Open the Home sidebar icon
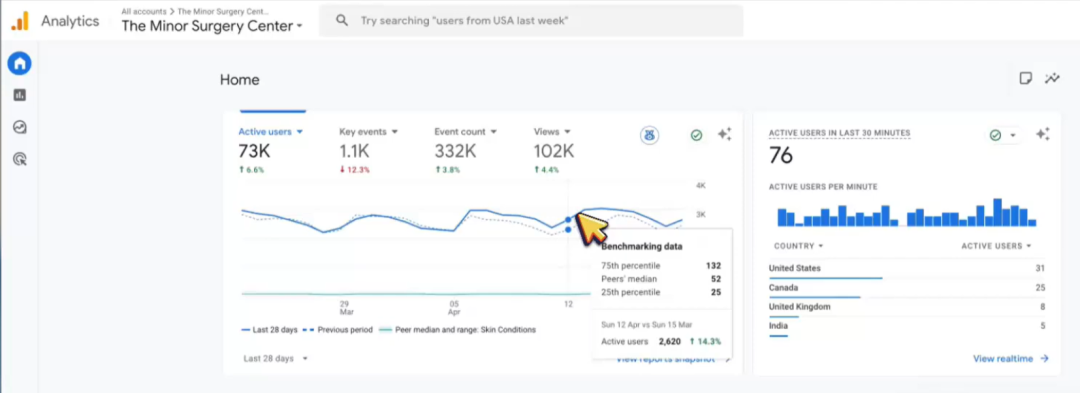This screenshot has height=393, width=1080. (x=19, y=64)
